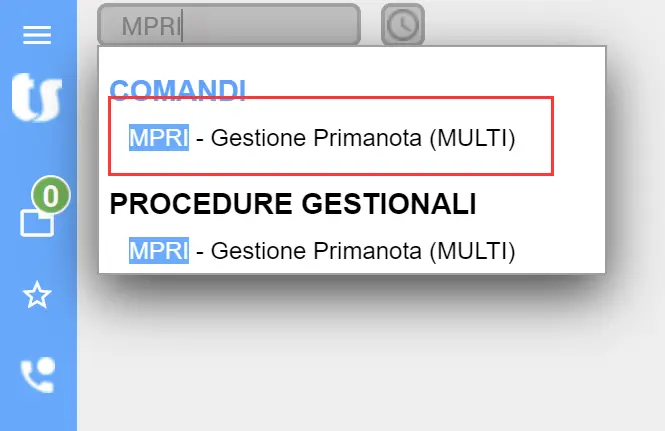Click highlighted MPRI code in the COMANDI result
This screenshot has width=665, height=431.
click(158, 138)
